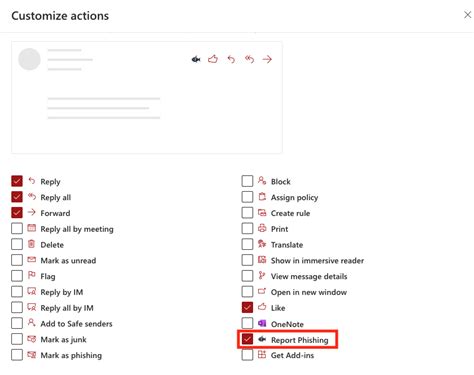The height and width of the screenshot is (375, 474).
Task: Enable the Mark as junk checkbox
Action: click(17, 339)
